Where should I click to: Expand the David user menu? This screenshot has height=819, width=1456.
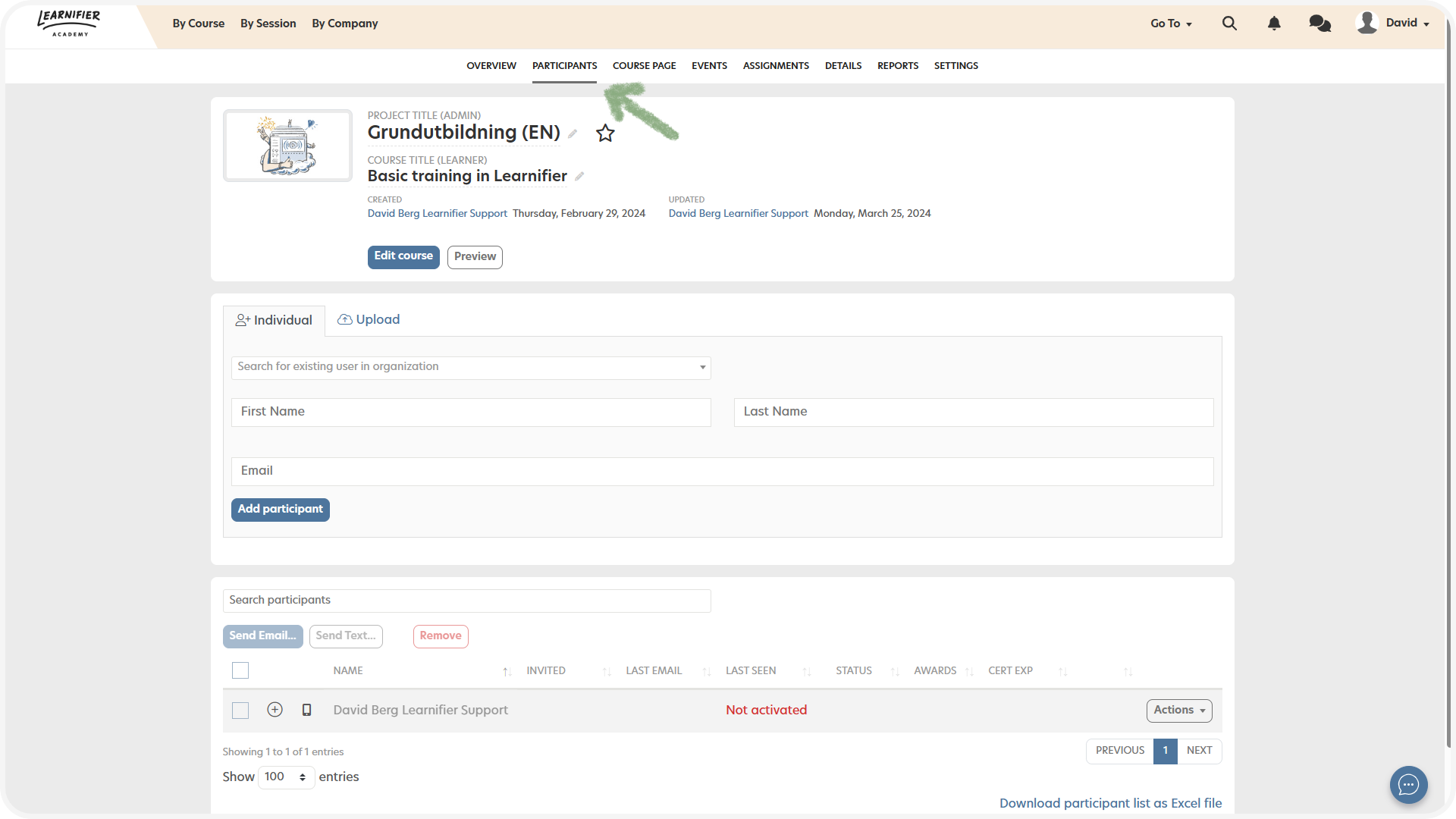(x=1407, y=23)
